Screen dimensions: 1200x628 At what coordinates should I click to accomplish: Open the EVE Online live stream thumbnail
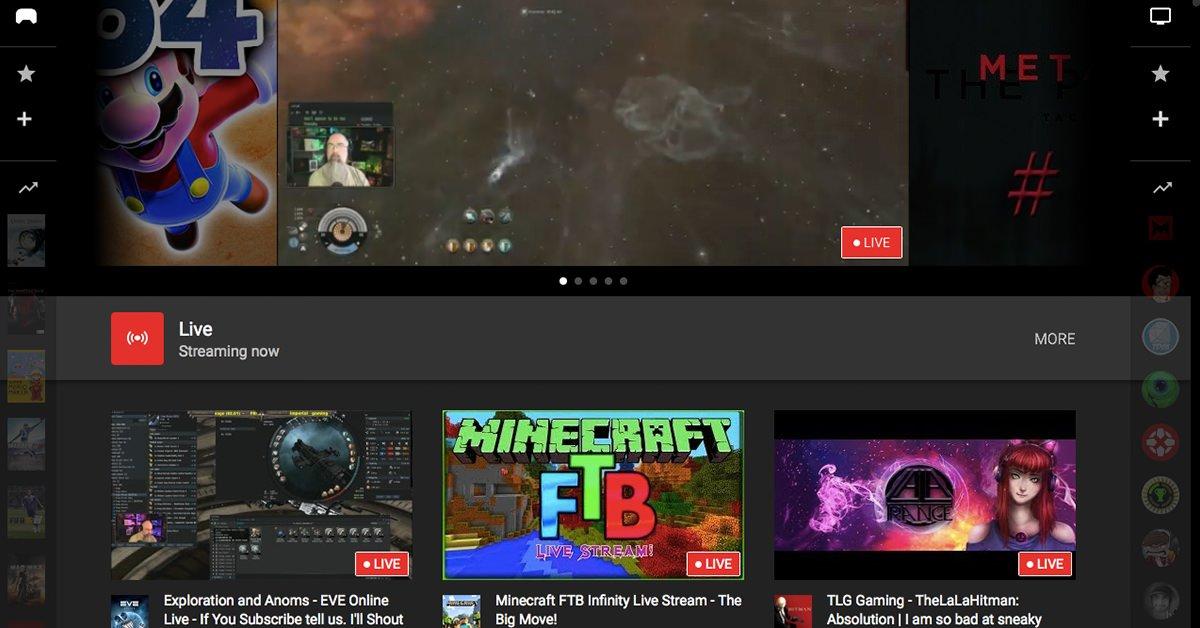point(261,495)
